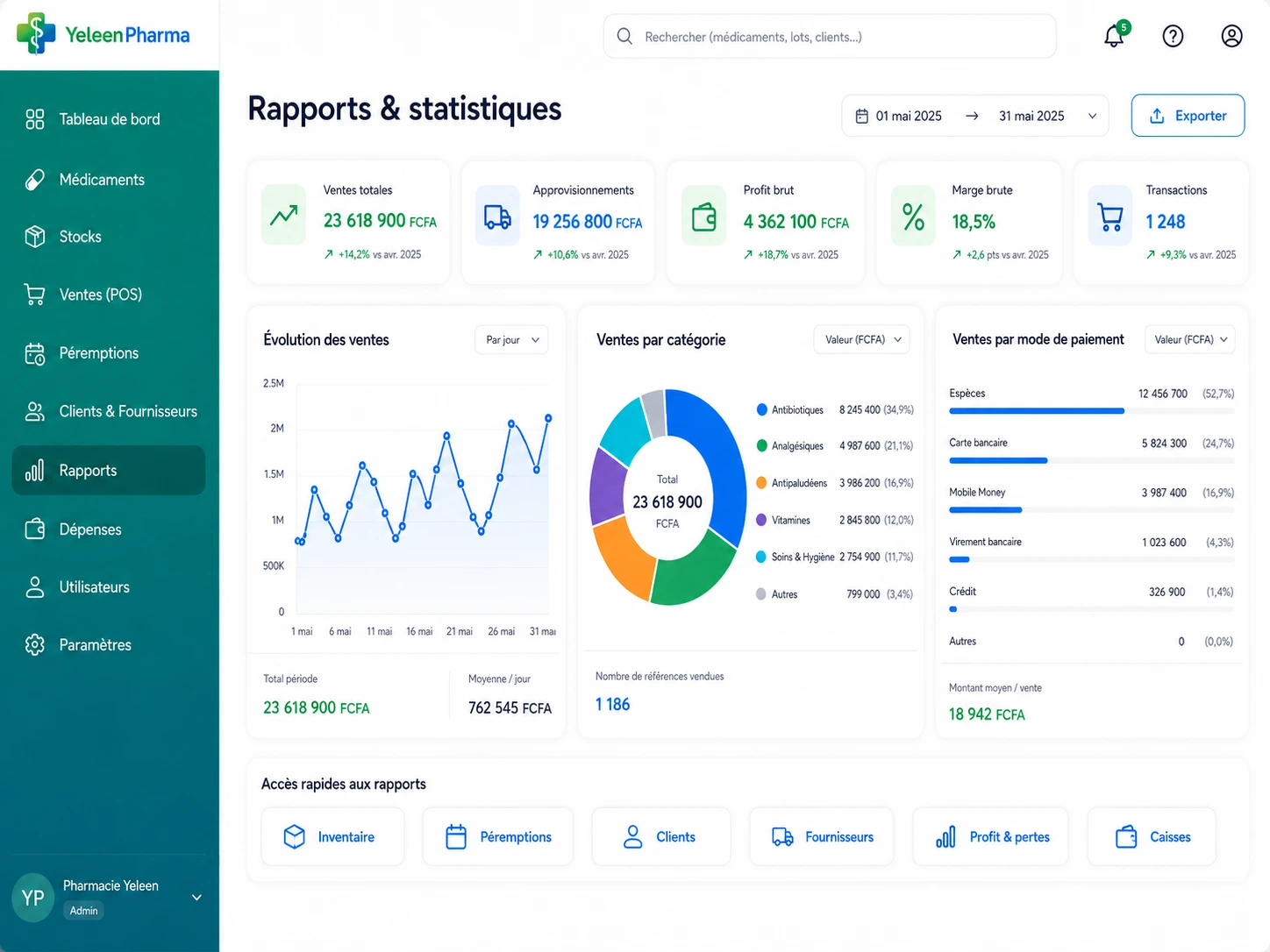
Task: Click the Tableau de bord grid icon
Action: [x=35, y=119]
